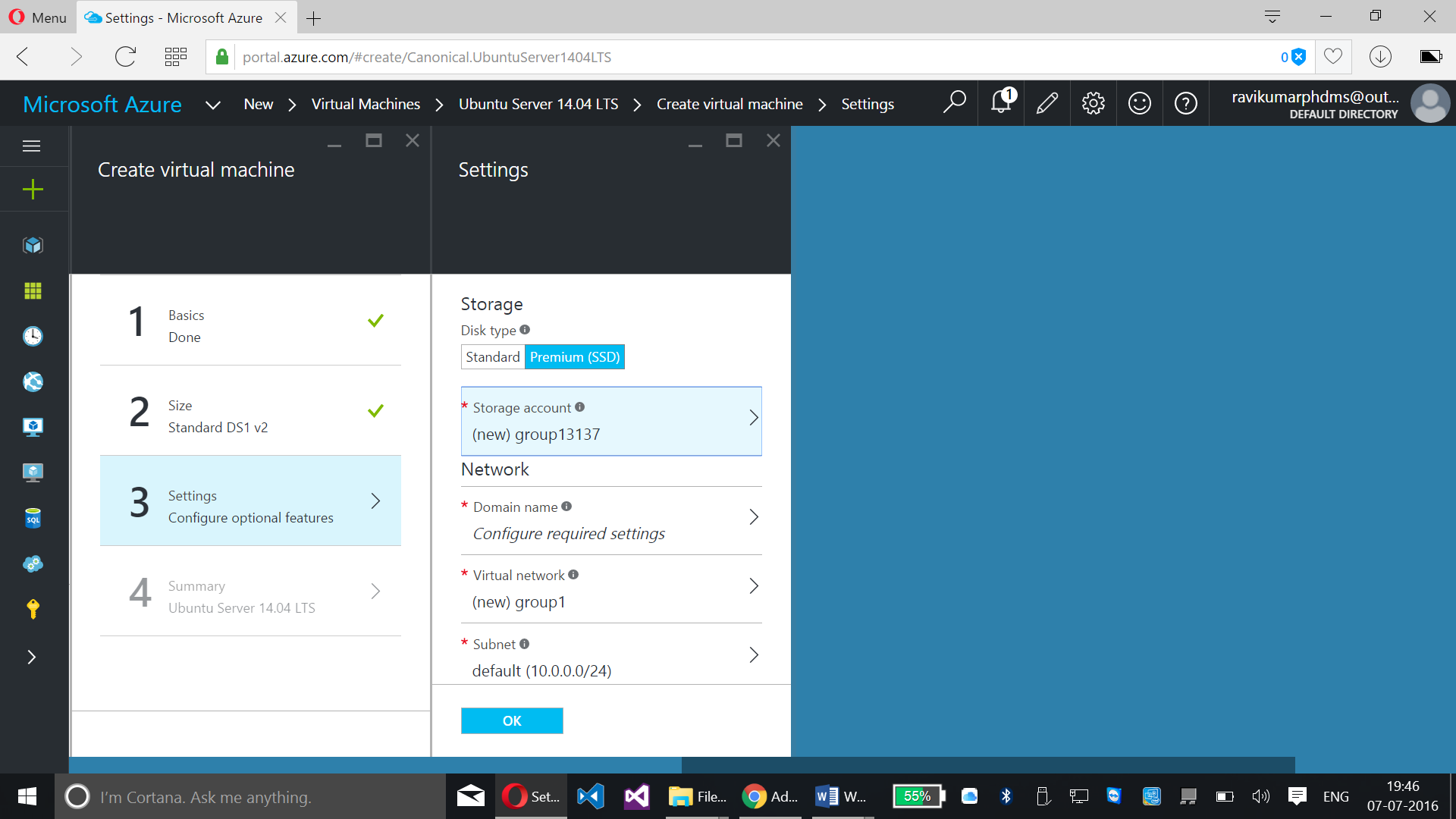The height and width of the screenshot is (819, 1456).
Task: Open the hamburger menu in Azure sidebar
Action: click(32, 146)
